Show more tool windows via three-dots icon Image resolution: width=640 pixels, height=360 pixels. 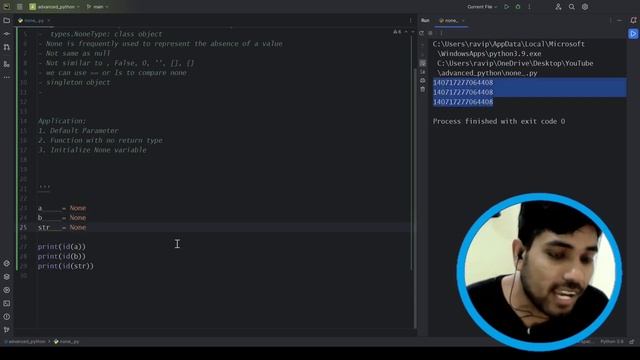(7, 77)
